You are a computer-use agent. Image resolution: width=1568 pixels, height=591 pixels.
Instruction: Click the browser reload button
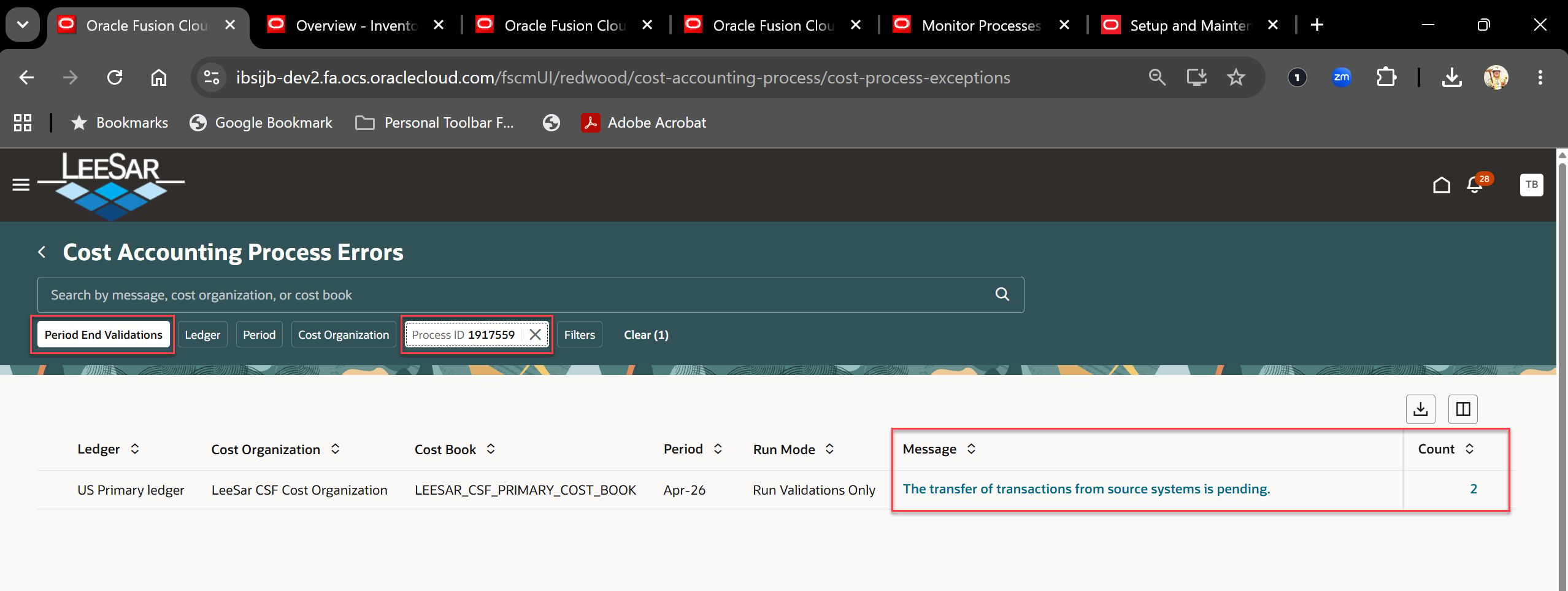(115, 77)
